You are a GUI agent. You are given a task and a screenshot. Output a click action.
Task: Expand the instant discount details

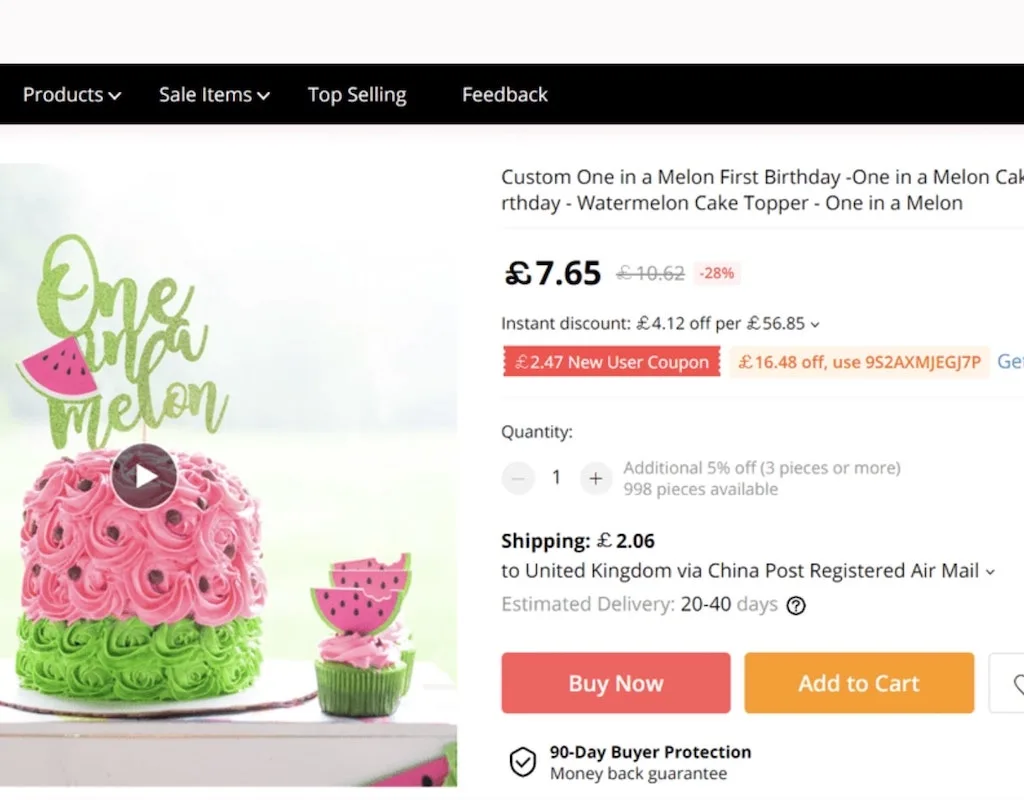(x=815, y=324)
